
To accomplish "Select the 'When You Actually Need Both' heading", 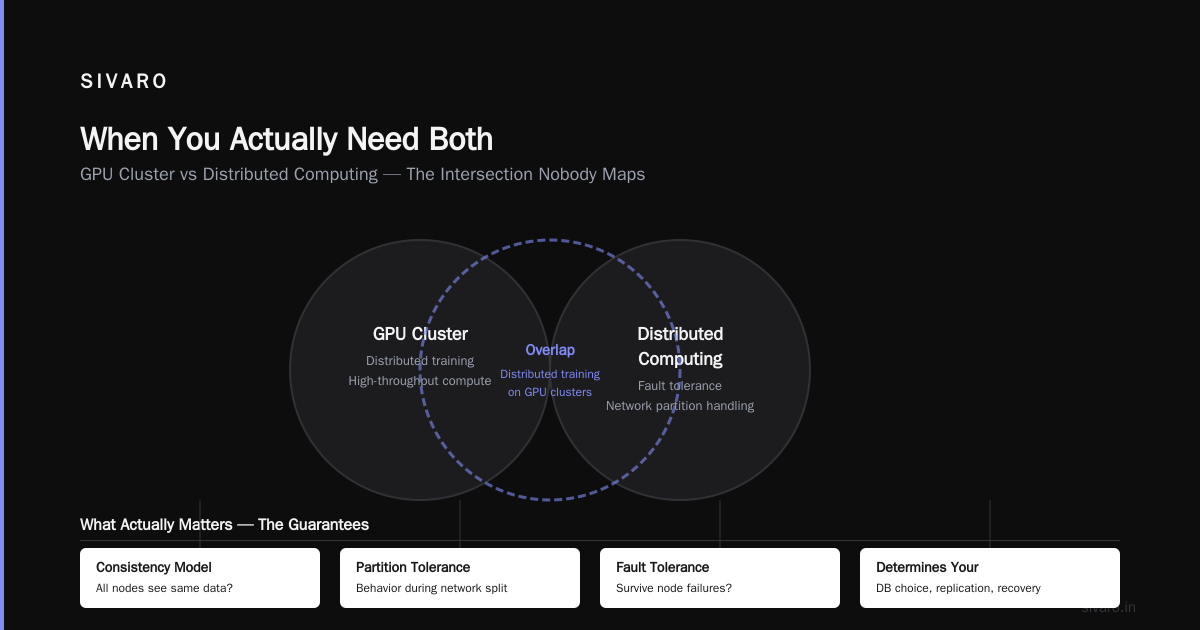I will point(286,138).
